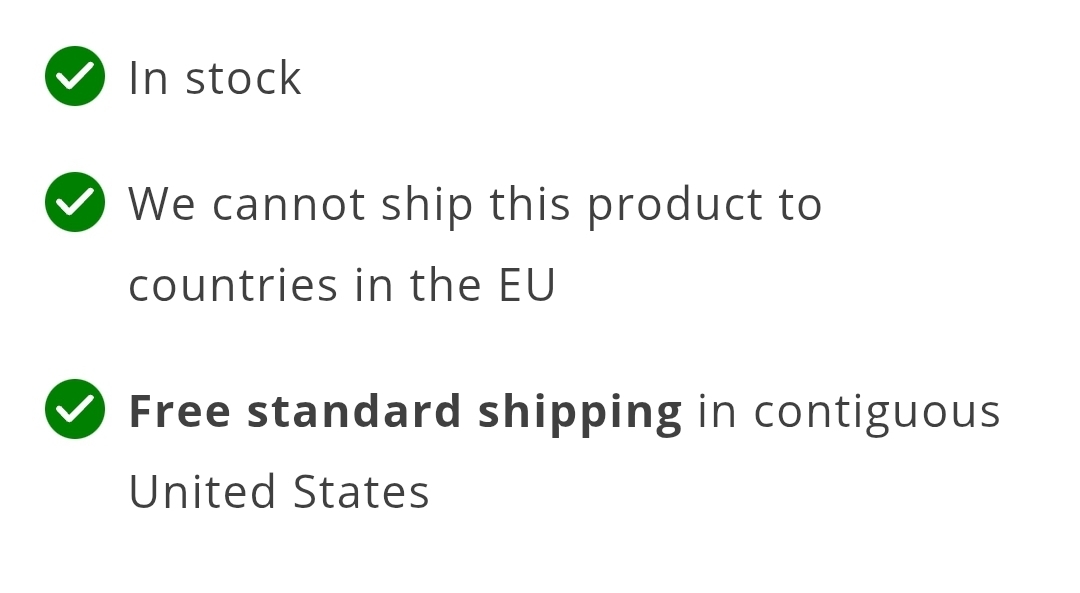Click the word 'cannot' in the shipping restriction
Viewport: 1080px width, 593px height.
(289, 205)
